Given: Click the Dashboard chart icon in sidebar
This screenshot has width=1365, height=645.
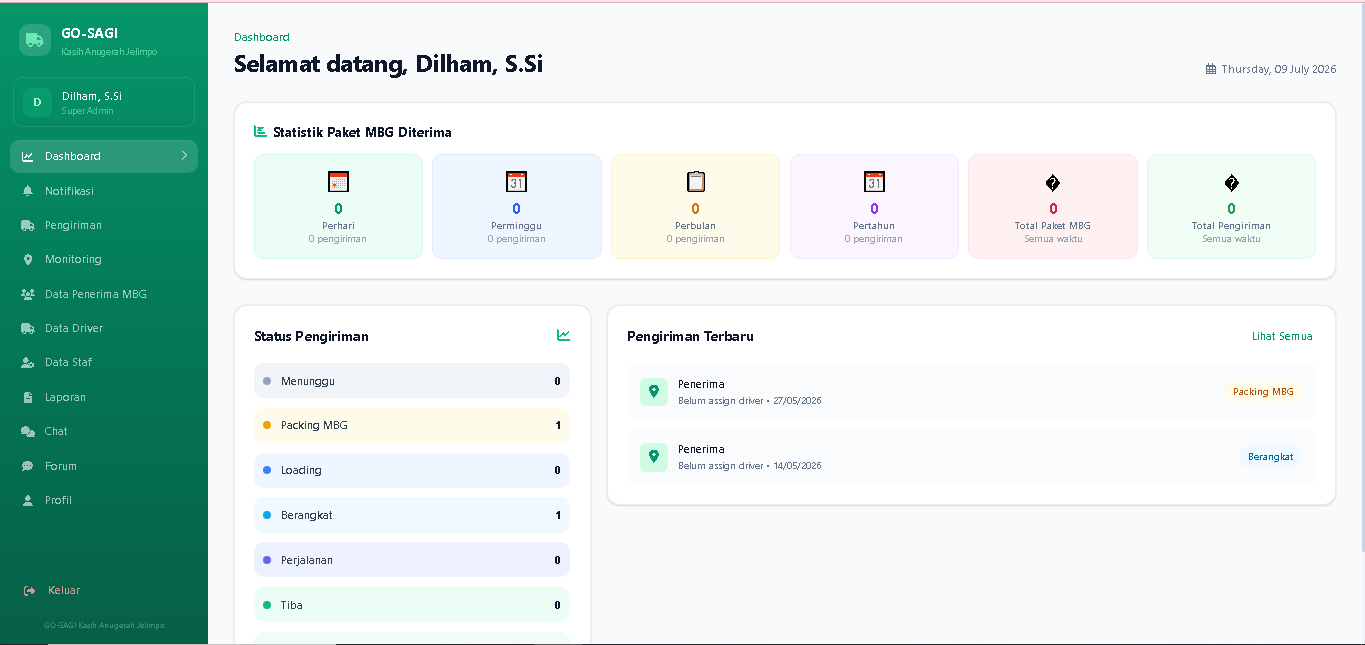Looking at the screenshot, I should point(28,157).
